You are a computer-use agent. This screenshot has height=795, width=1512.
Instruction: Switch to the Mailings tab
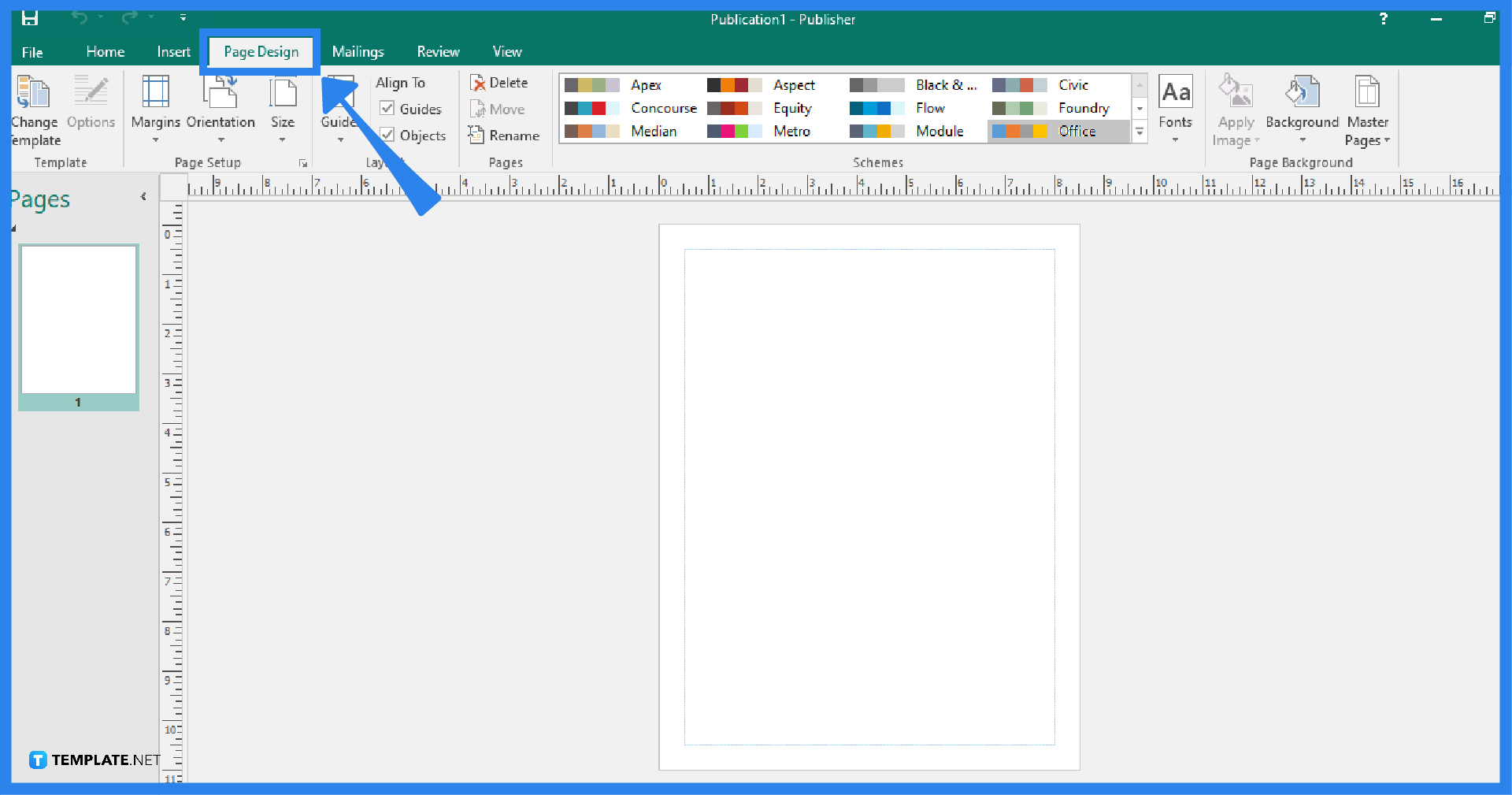(x=358, y=51)
